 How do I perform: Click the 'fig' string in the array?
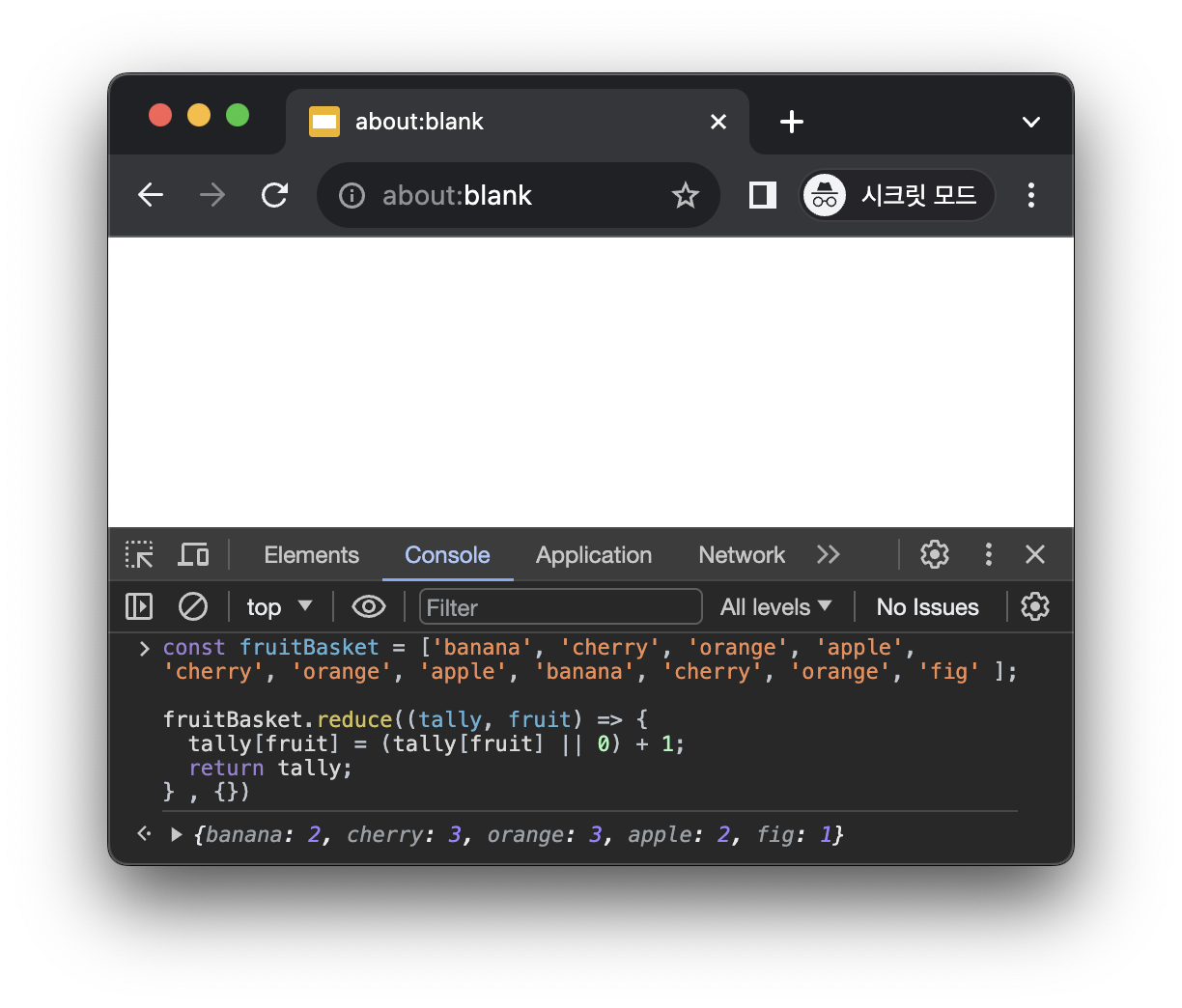(x=948, y=671)
